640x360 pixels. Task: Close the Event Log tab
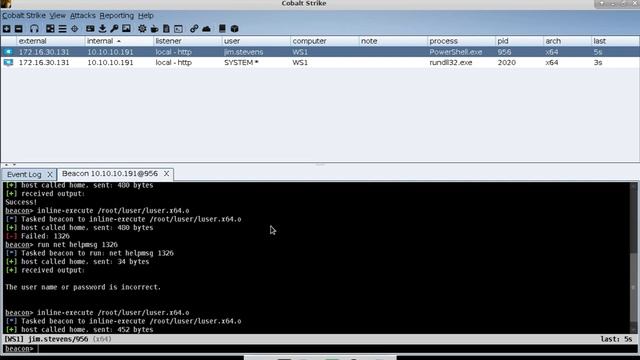(x=50, y=175)
